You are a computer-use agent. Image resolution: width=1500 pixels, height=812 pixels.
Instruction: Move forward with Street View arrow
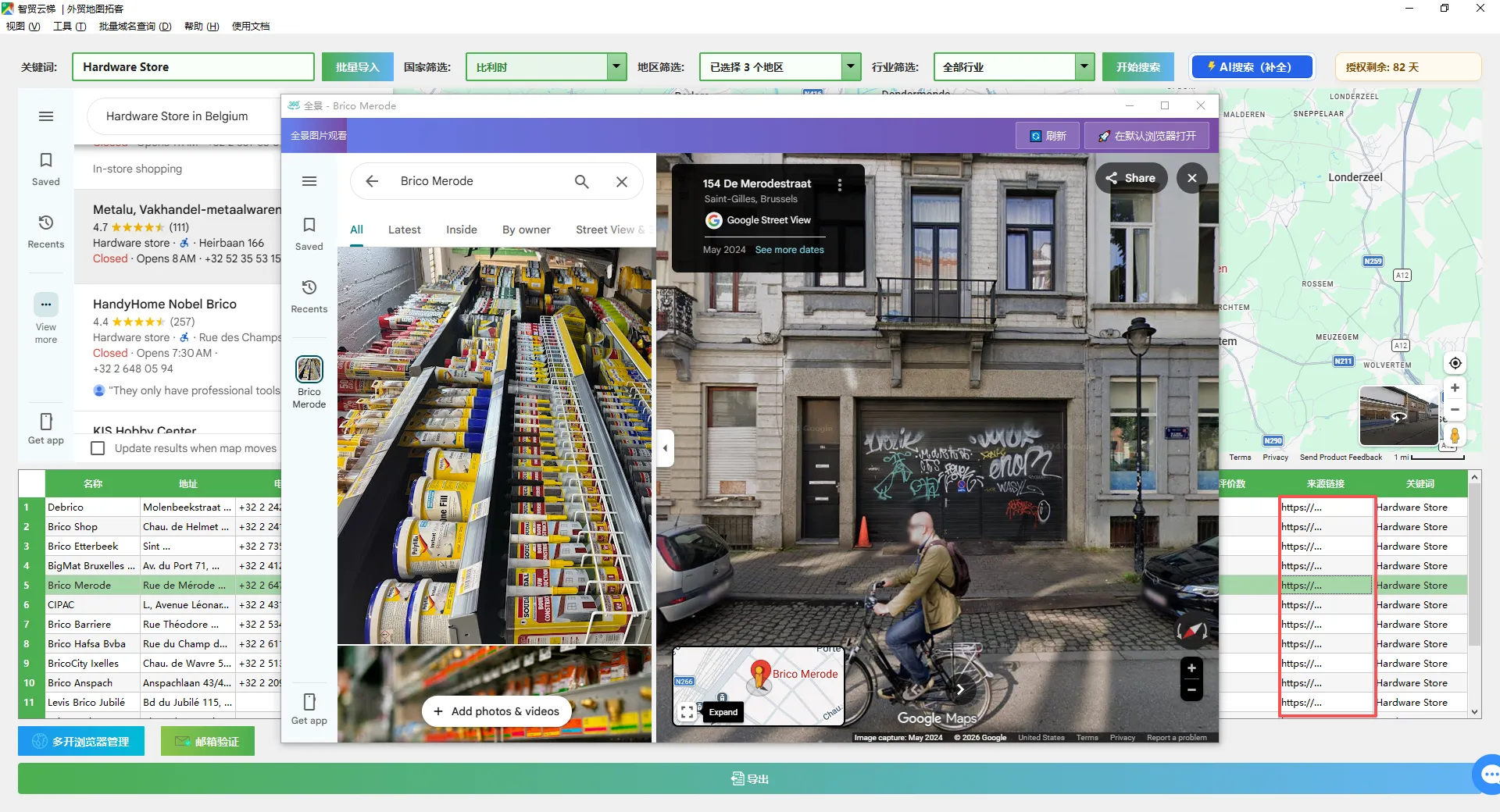[960, 689]
